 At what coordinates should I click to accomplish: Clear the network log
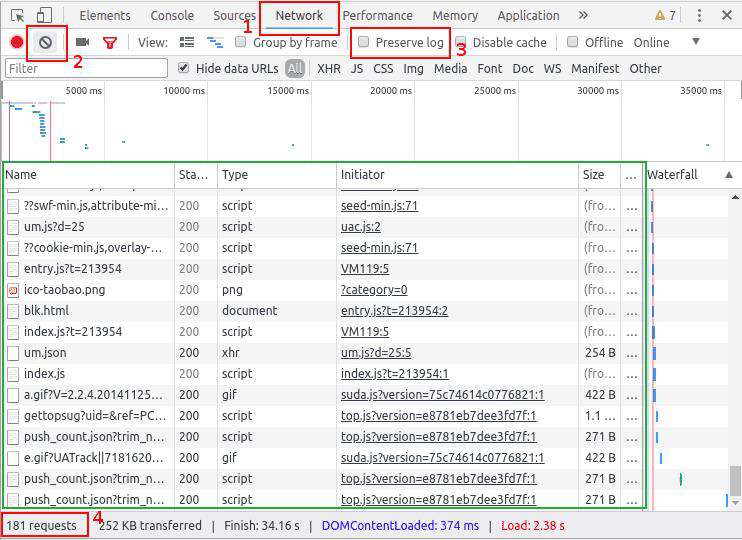45,43
